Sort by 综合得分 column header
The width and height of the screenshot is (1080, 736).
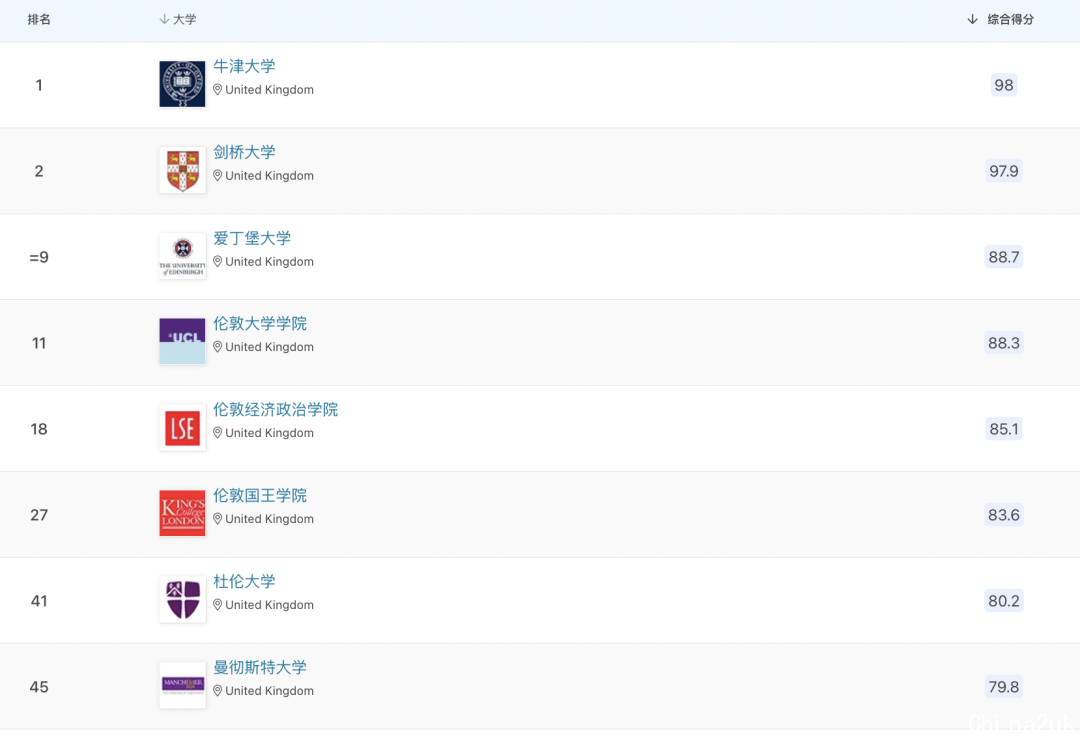click(1001, 19)
